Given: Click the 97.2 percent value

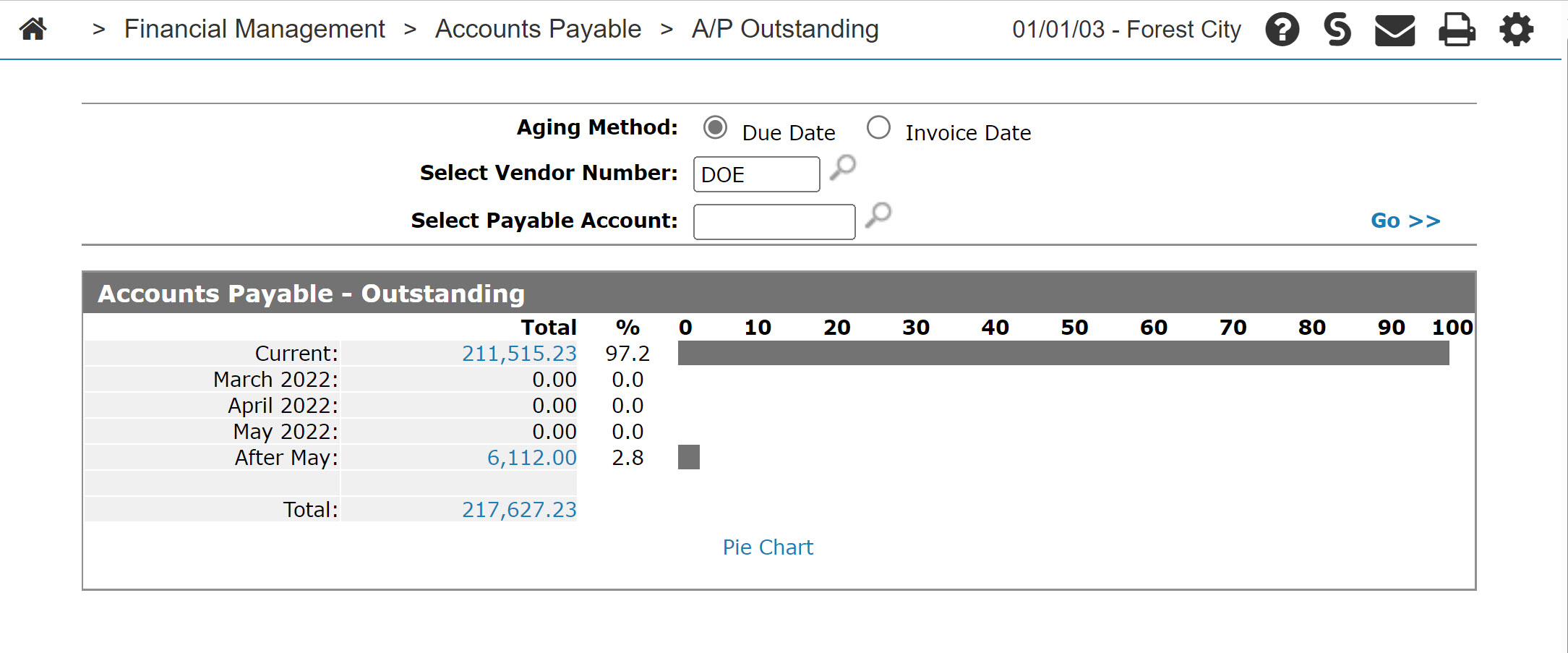Looking at the screenshot, I should [627, 354].
